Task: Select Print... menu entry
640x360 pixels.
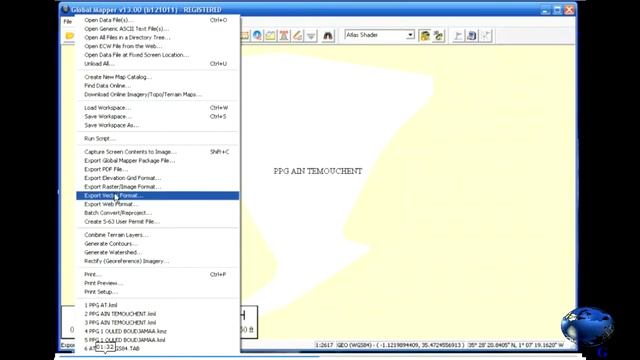Action: 158,274
